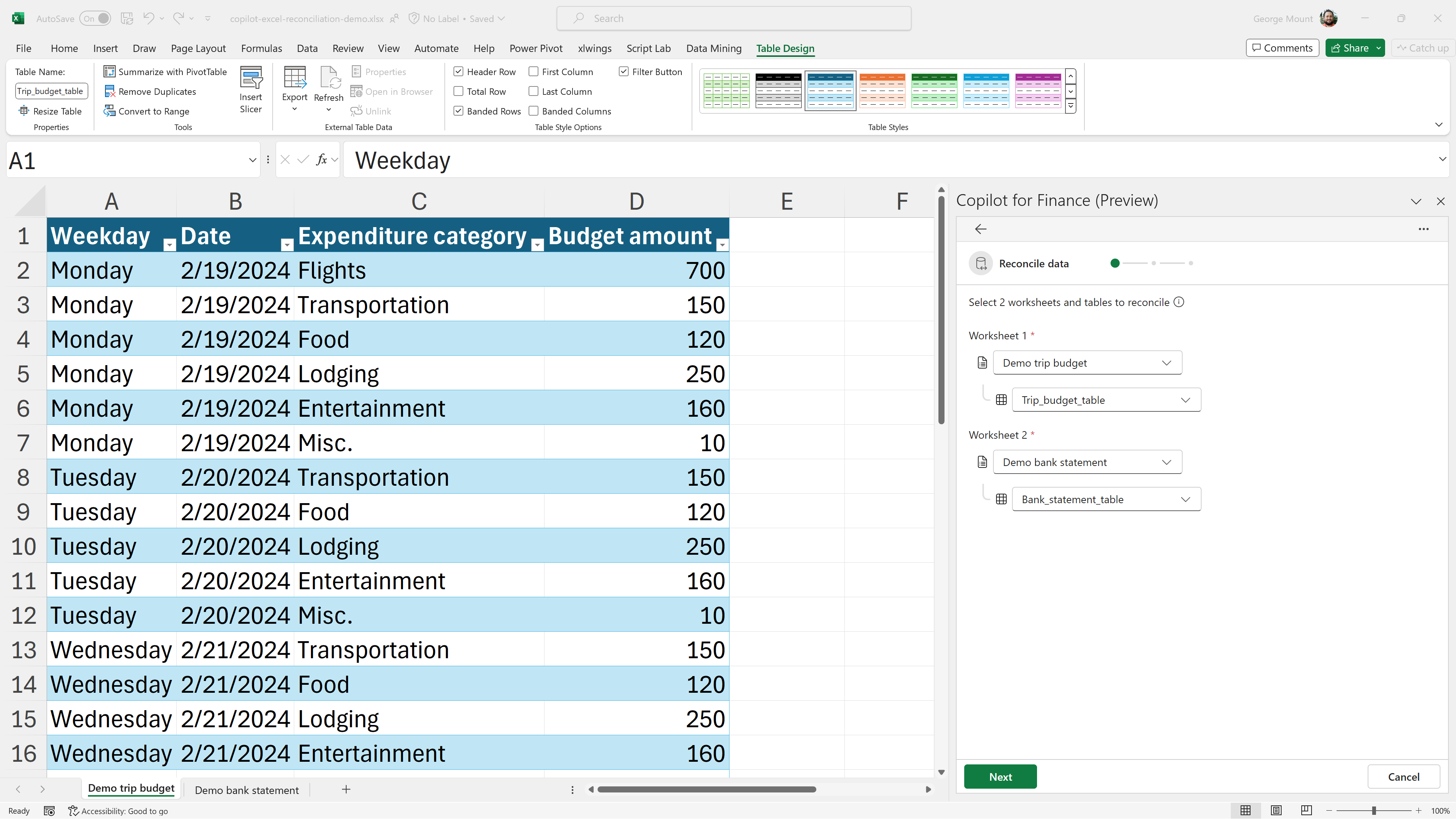Uncheck the Banded Rows option
1456x819 pixels.
(x=458, y=111)
